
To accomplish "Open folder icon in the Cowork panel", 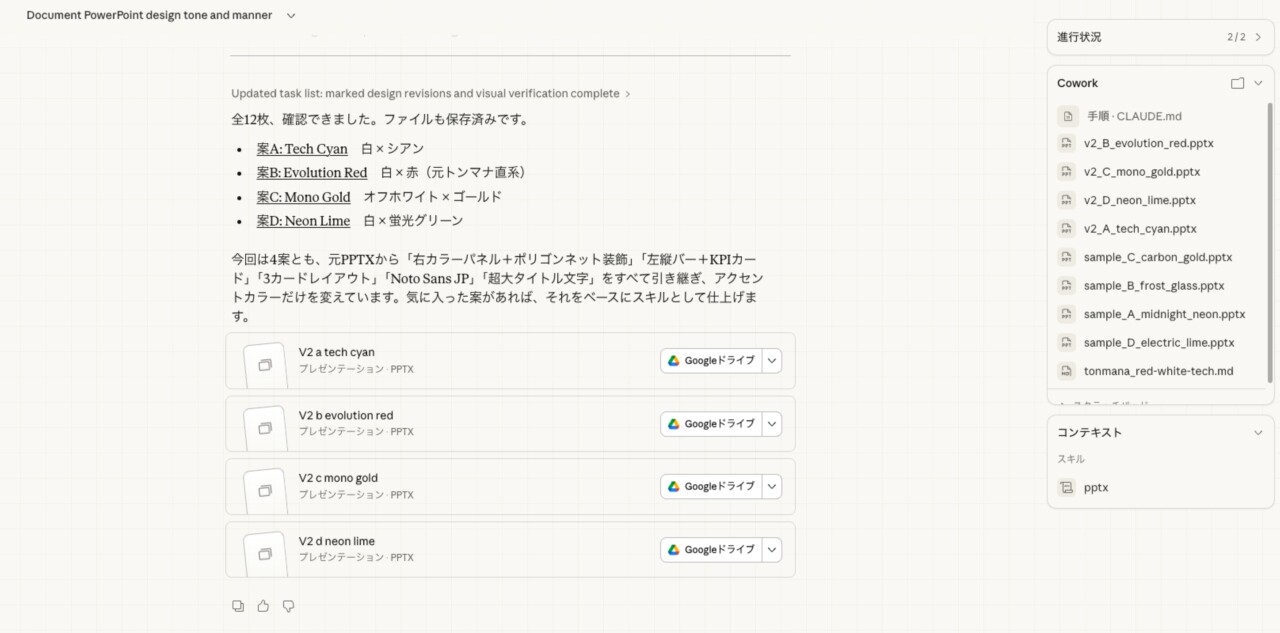I will [x=1237, y=83].
